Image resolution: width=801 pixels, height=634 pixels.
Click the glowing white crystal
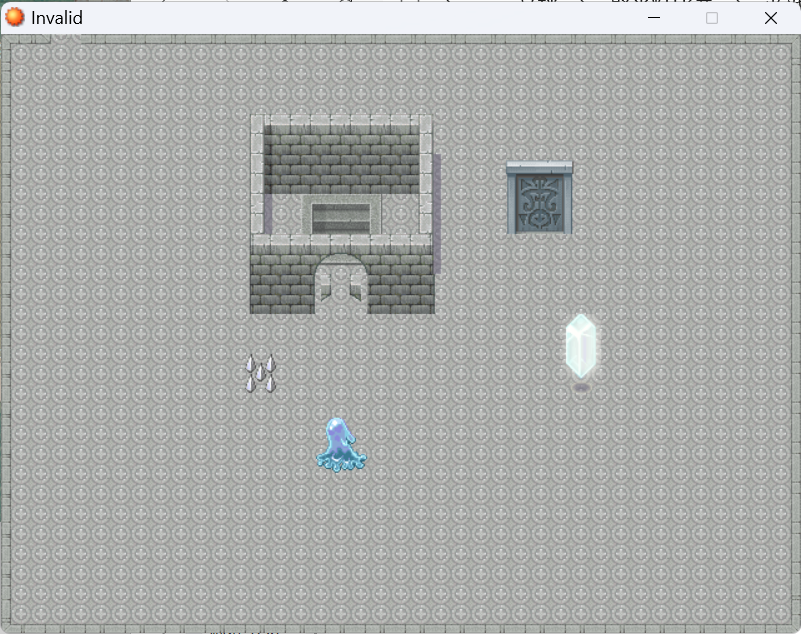pos(581,346)
